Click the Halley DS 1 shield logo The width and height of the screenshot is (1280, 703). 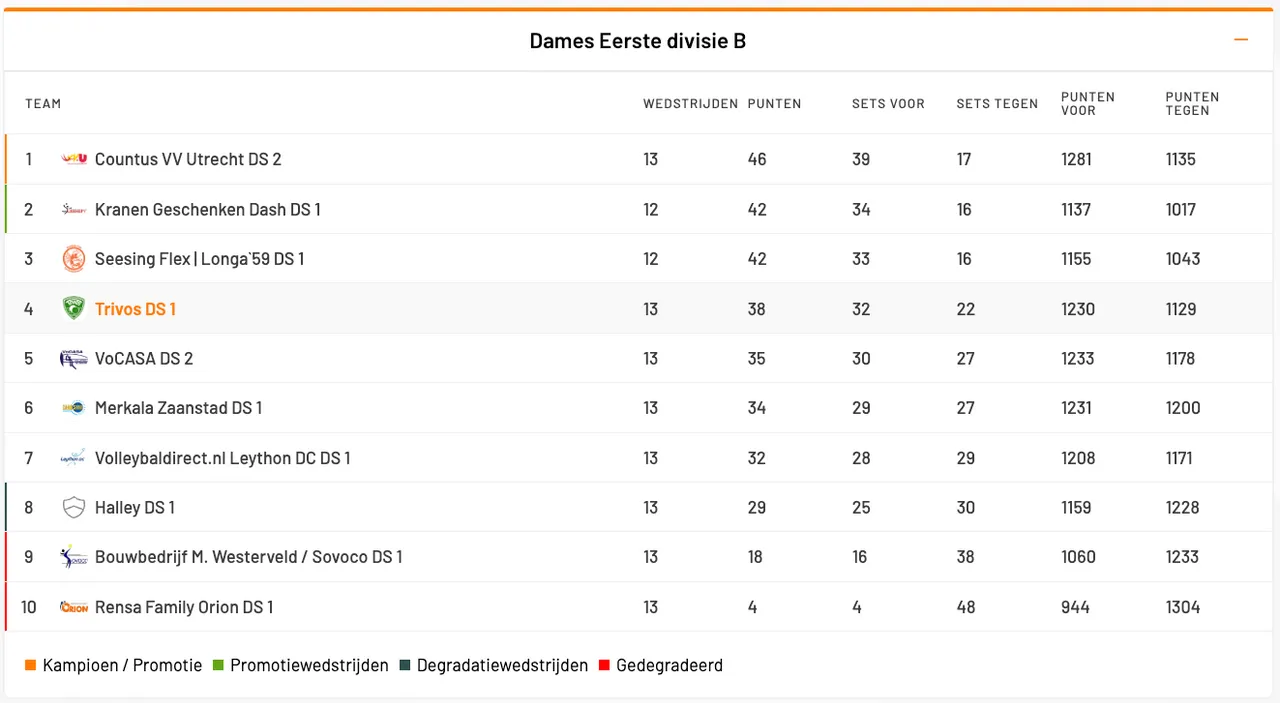coord(74,508)
